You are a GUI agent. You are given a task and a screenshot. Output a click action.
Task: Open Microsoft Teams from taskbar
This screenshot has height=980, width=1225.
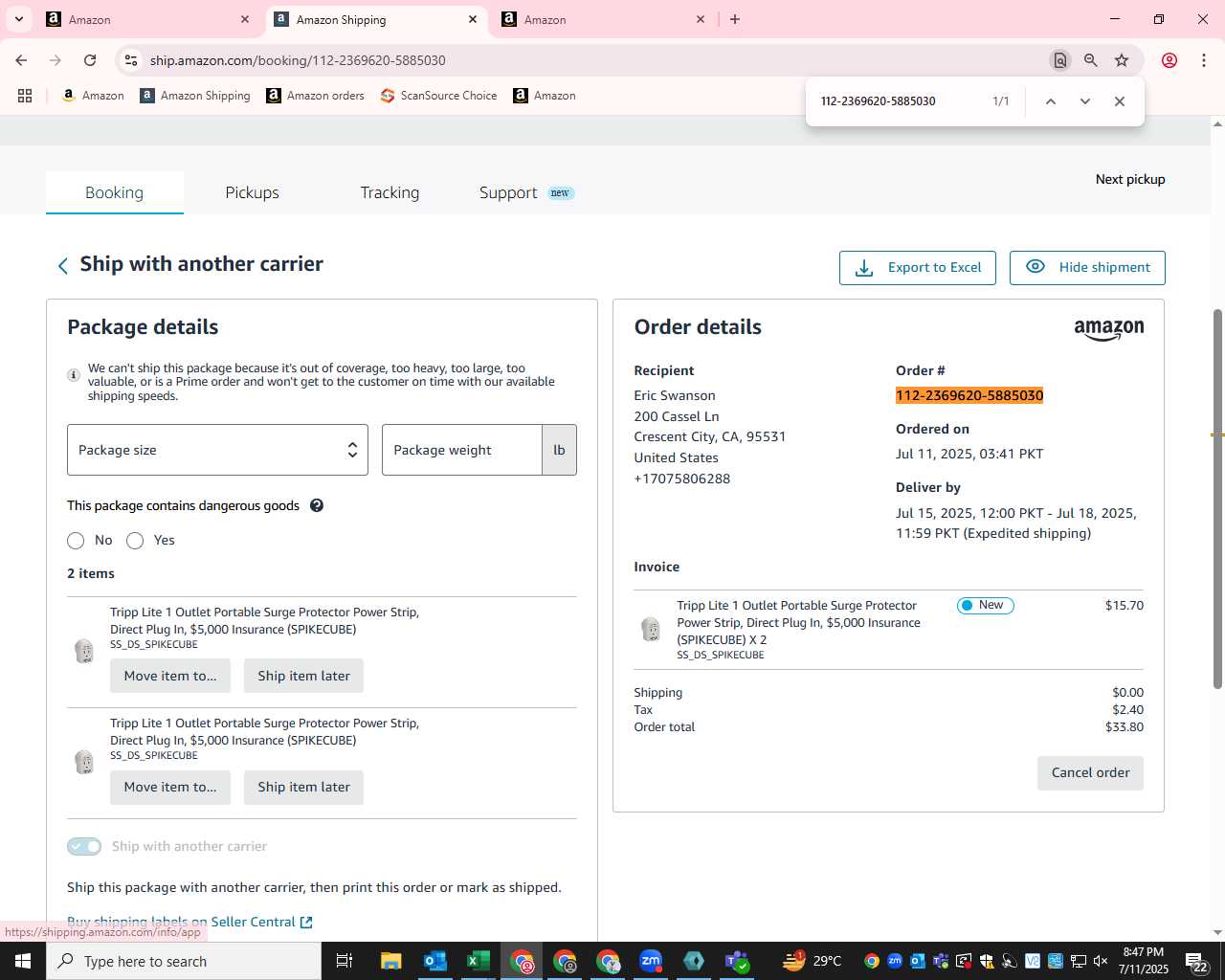737,961
